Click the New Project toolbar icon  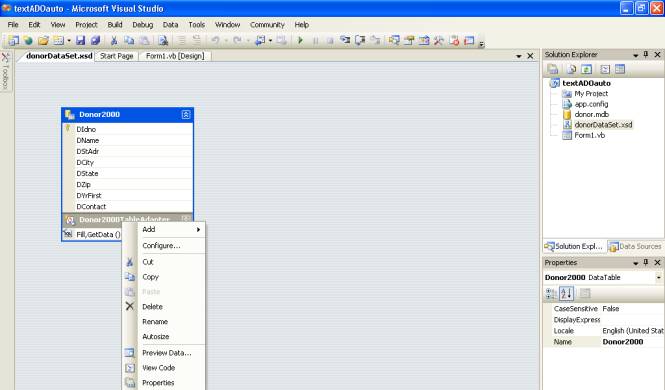(14, 41)
